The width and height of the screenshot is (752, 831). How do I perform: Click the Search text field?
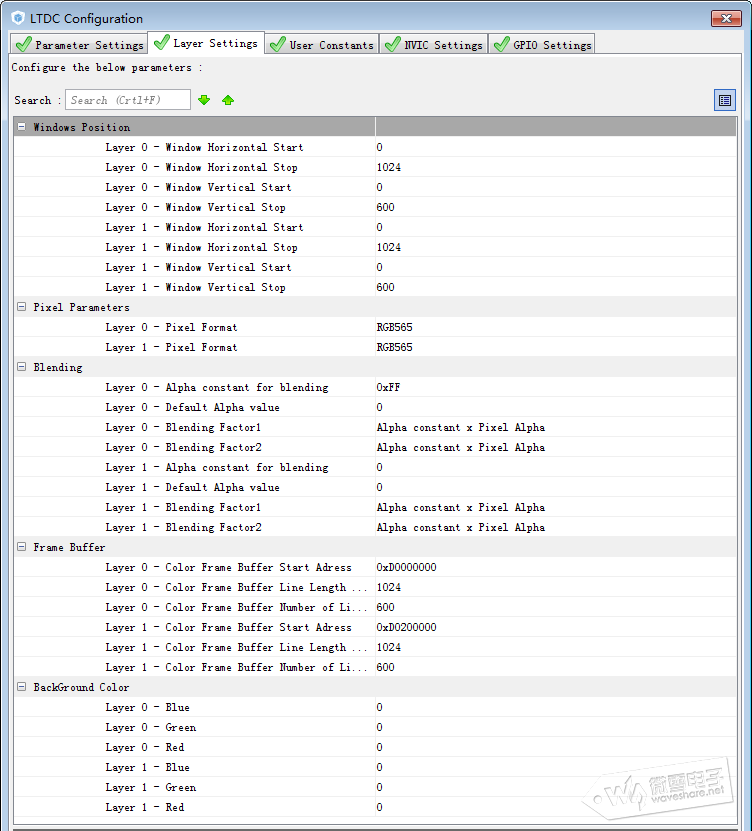(128, 100)
